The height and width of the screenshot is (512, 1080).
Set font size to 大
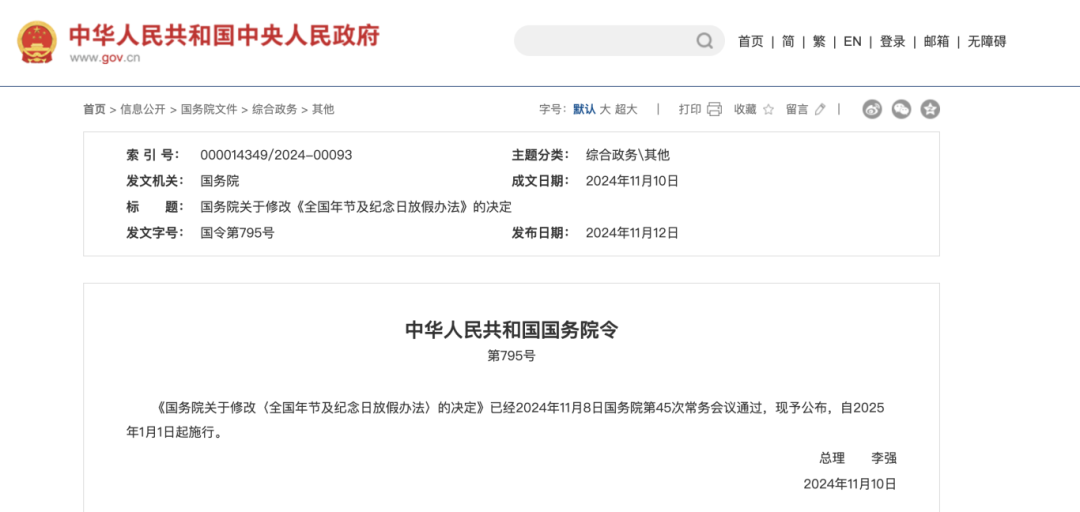click(x=605, y=109)
